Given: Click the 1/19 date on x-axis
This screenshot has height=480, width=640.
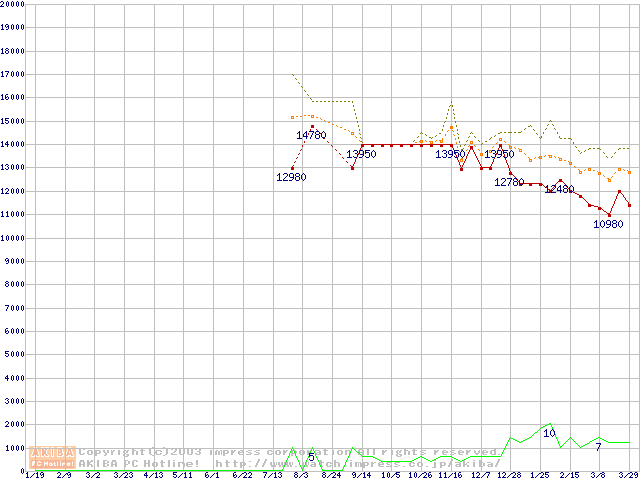Looking at the screenshot, I should point(34,475).
